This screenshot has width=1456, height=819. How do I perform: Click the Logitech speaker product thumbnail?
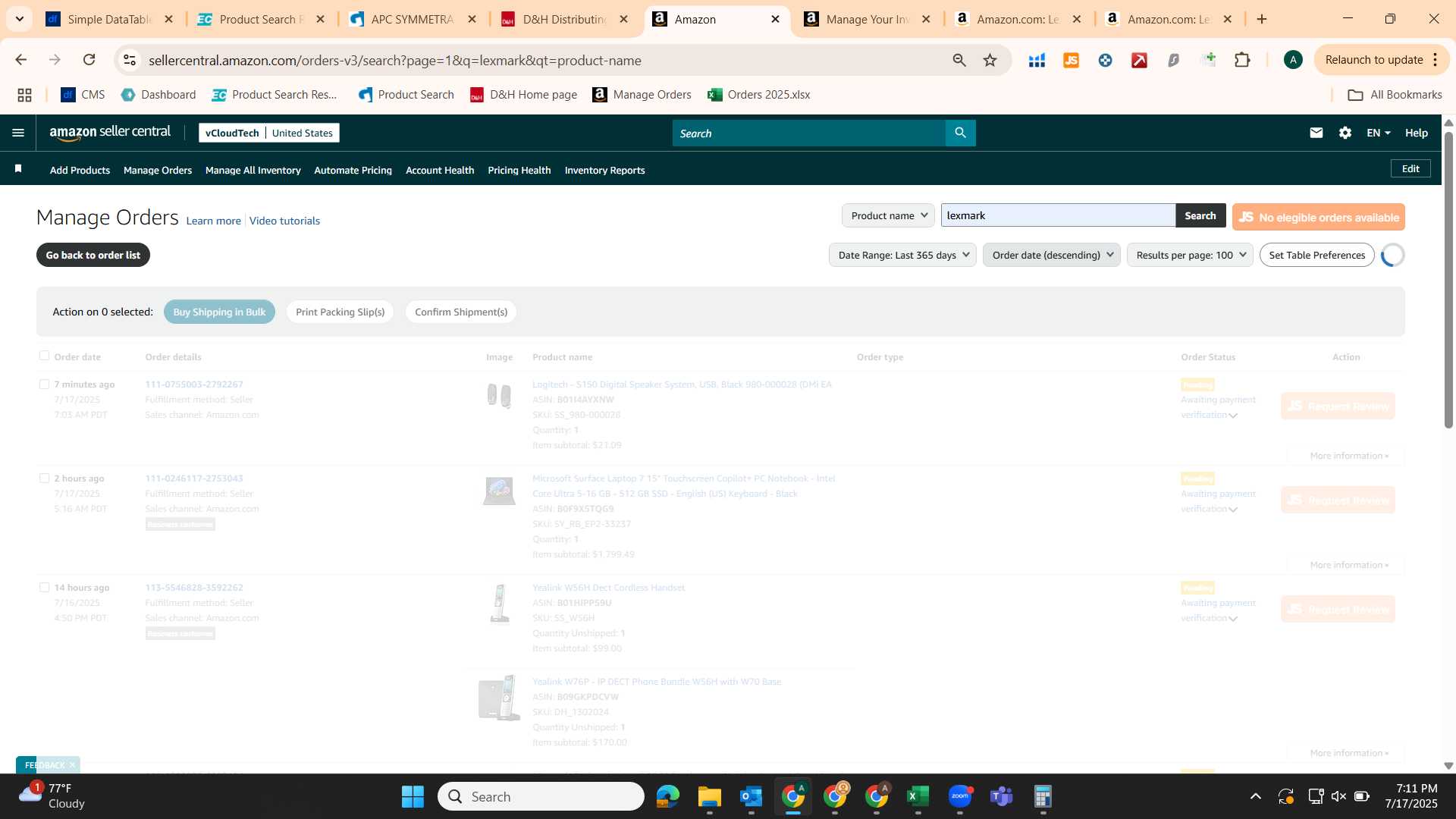[x=499, y=395]
